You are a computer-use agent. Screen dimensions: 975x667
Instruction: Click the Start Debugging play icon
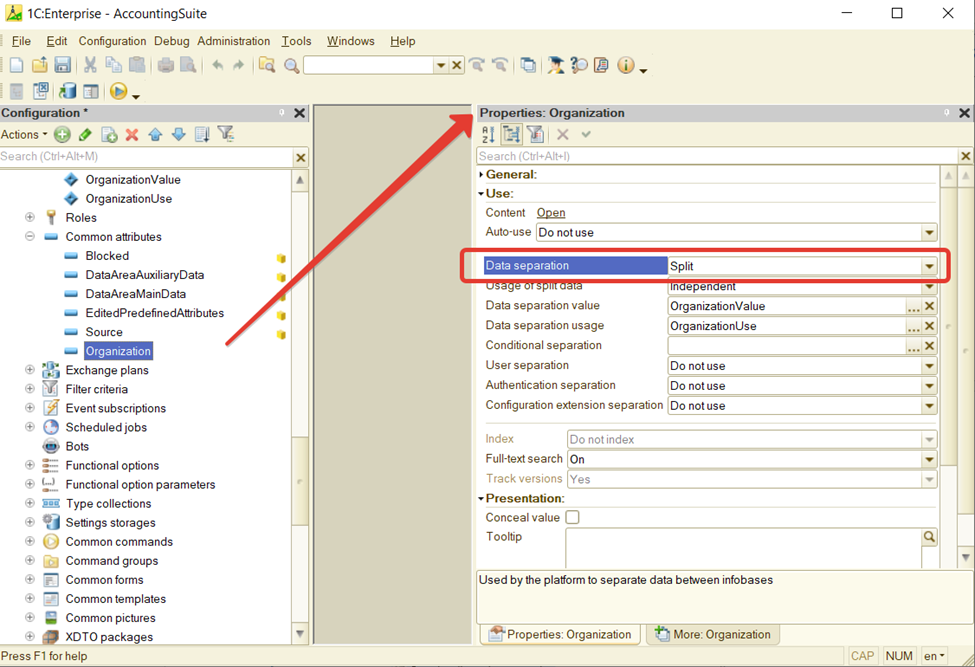[118, 92]
